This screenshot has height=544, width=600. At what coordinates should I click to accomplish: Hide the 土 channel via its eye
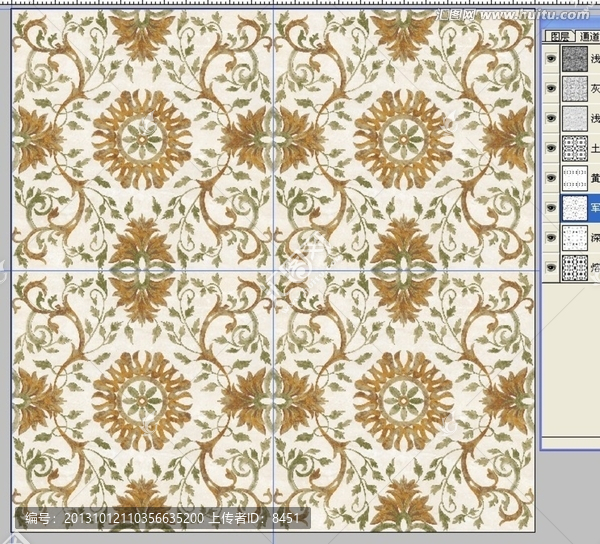[551, 148]
